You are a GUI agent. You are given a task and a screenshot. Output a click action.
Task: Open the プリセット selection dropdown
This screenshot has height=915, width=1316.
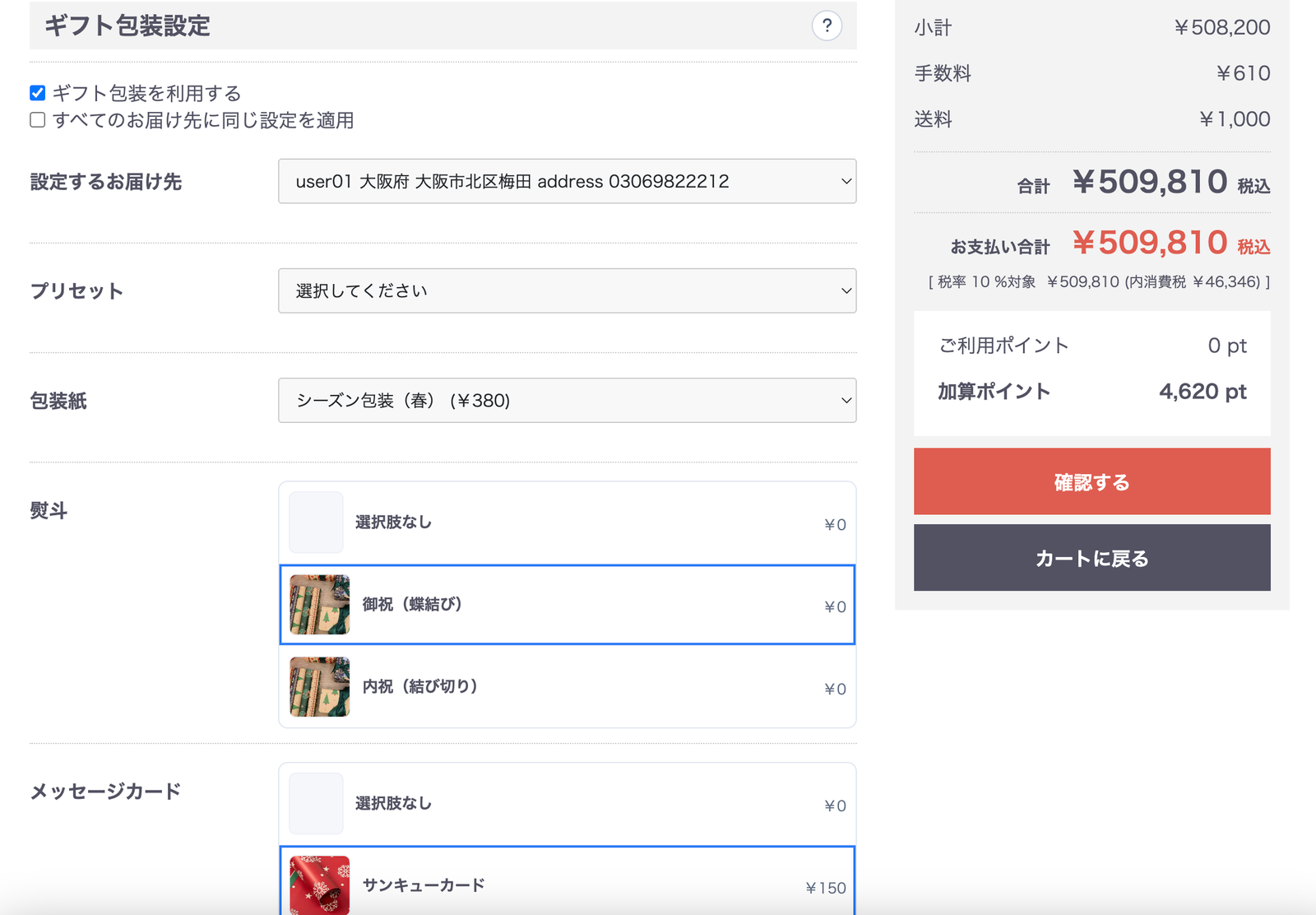coord(567,290)
